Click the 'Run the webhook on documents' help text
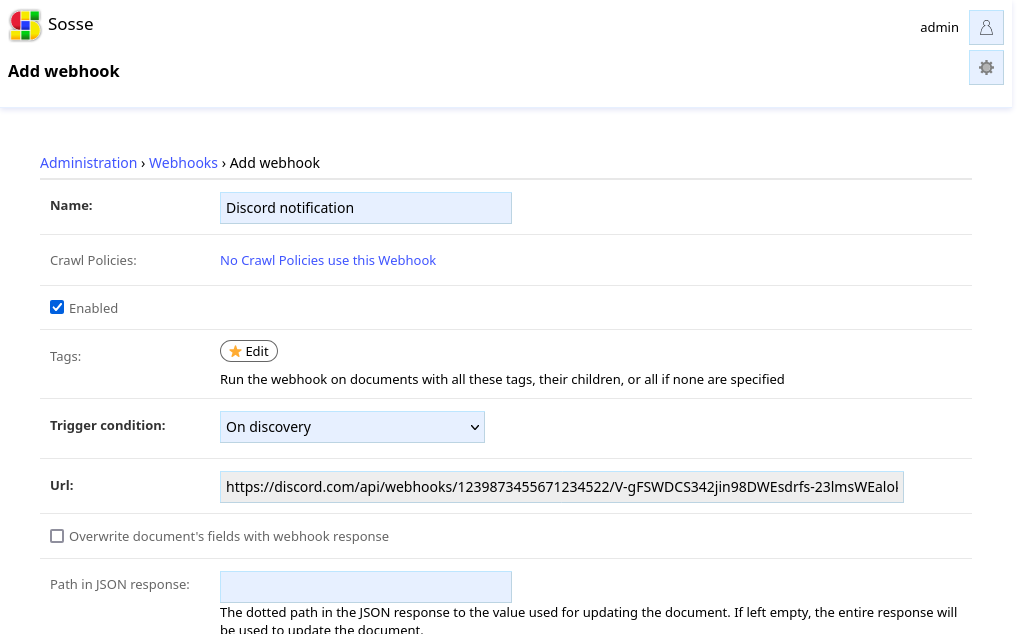The height and width of the screenshot is (634, 1024). (502, 379)
